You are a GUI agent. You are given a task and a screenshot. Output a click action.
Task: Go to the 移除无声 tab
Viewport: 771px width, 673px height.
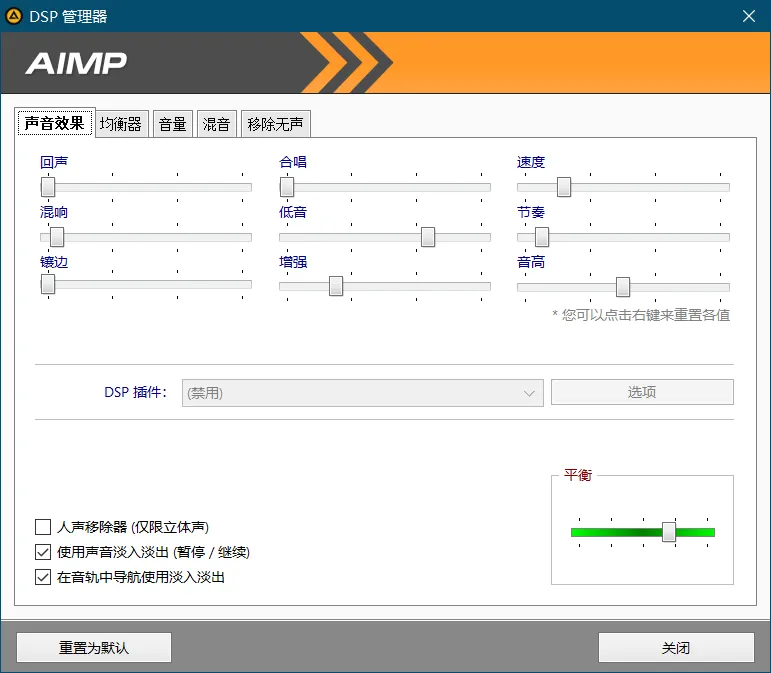pos(275,124)
